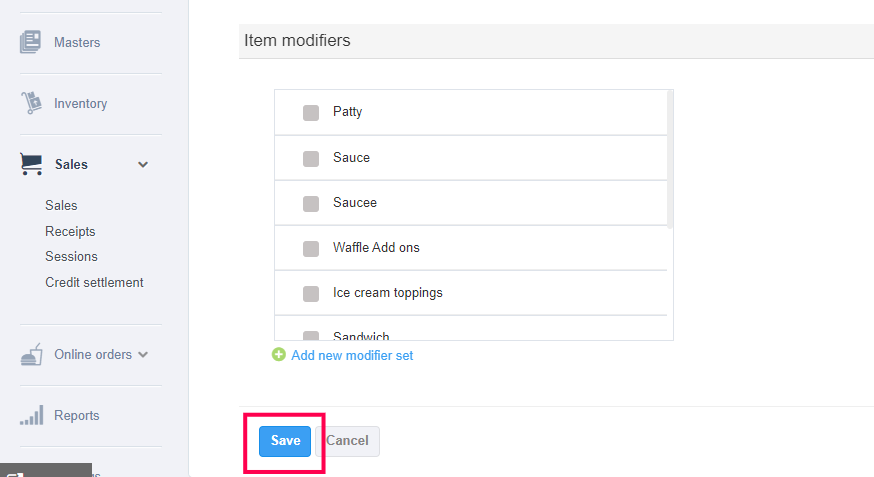
Task: Collapse the Sales menu chevron
Action: point(143,165)
